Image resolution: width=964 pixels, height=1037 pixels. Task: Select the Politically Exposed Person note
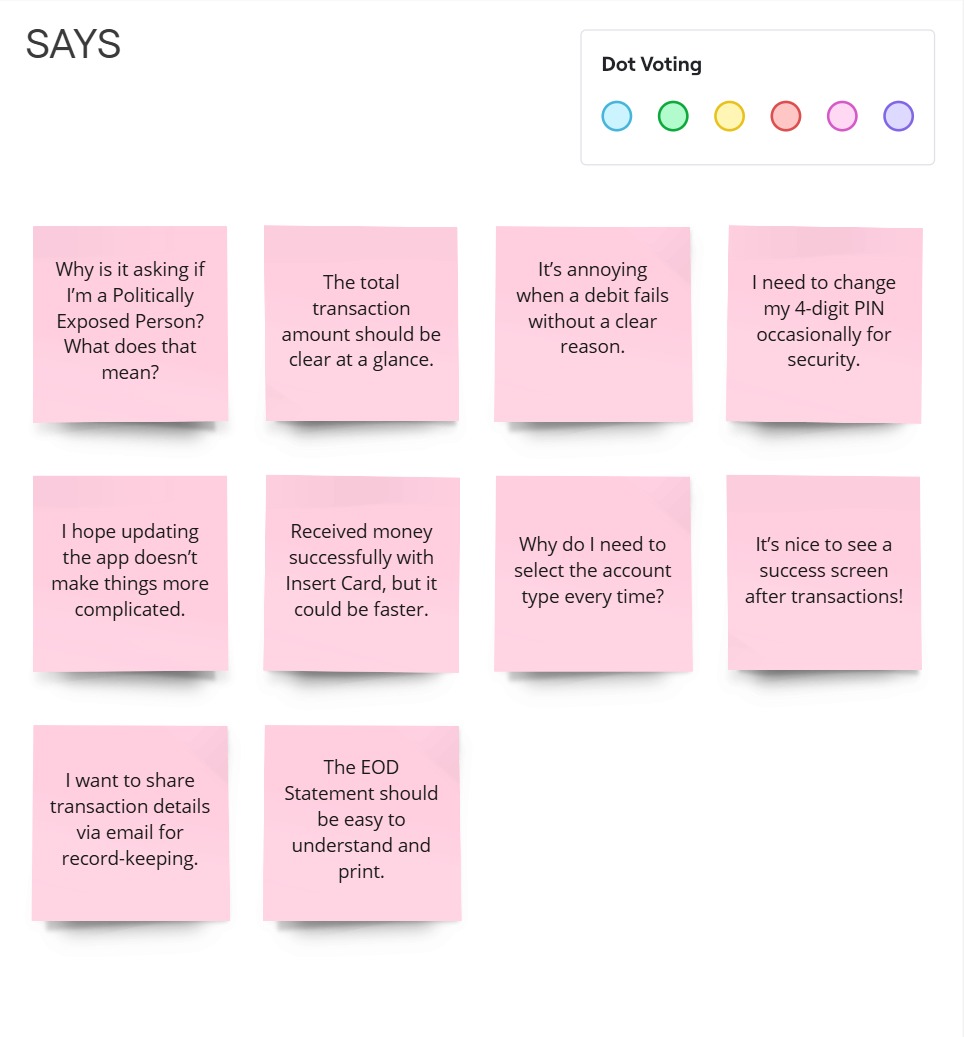(130, 324)
